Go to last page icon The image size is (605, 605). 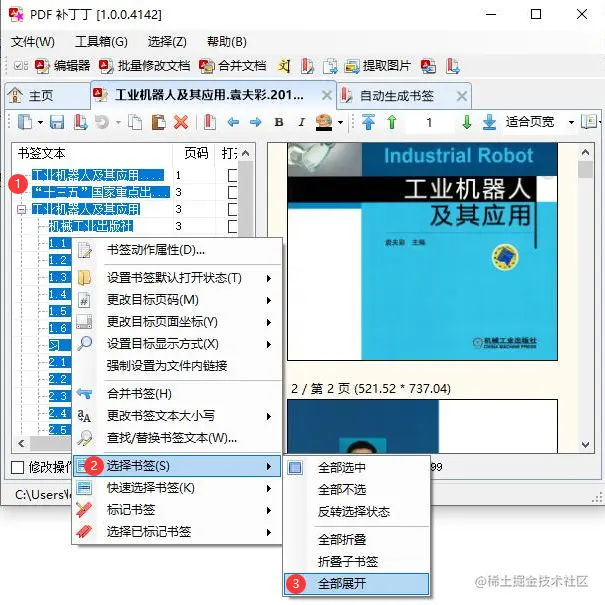click(x=489, y=122)
